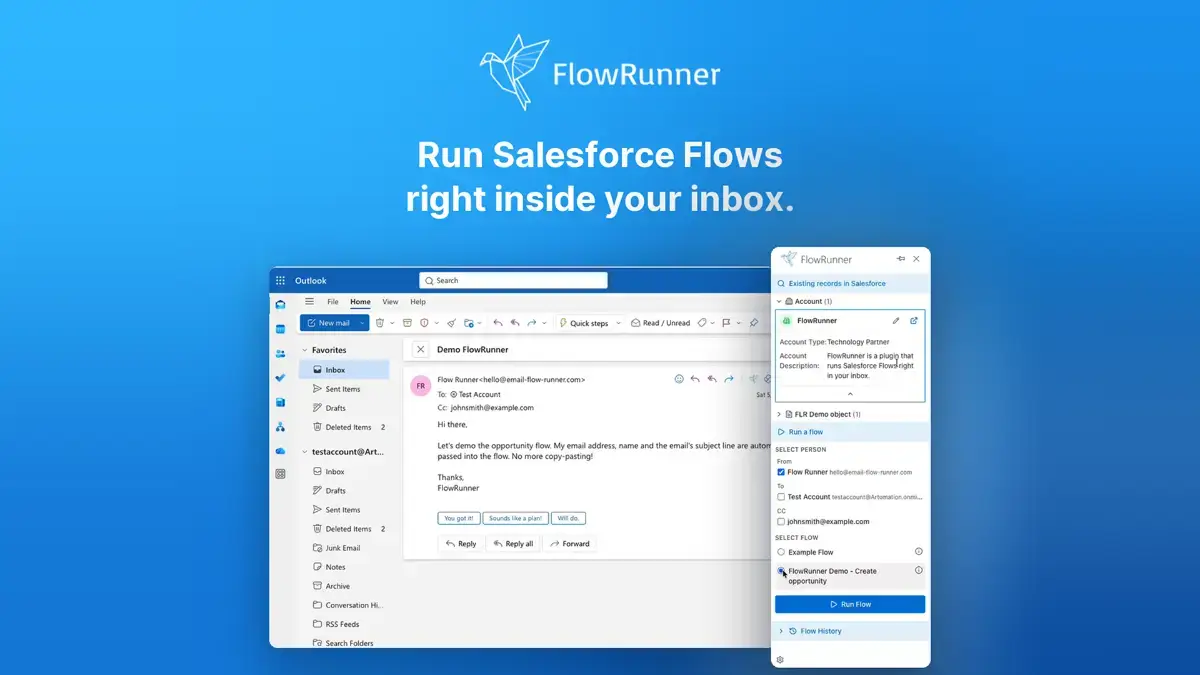Show info for Example Flow
This screenshot has height=675, width=1200.
[919, 552]
